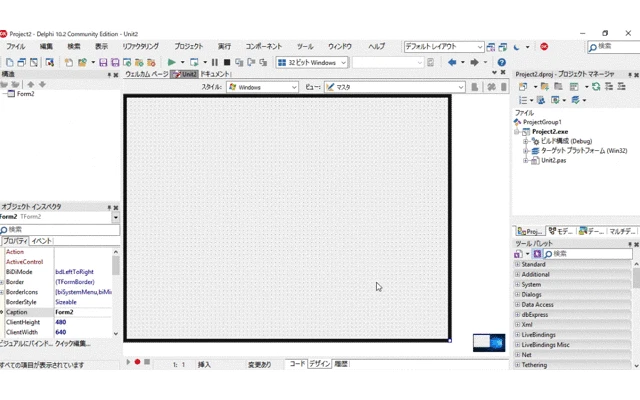Image resolution: width=640 pixels, height=400 pixels.
Task: Click the Object Inspector search field
Action: (60, 230)
